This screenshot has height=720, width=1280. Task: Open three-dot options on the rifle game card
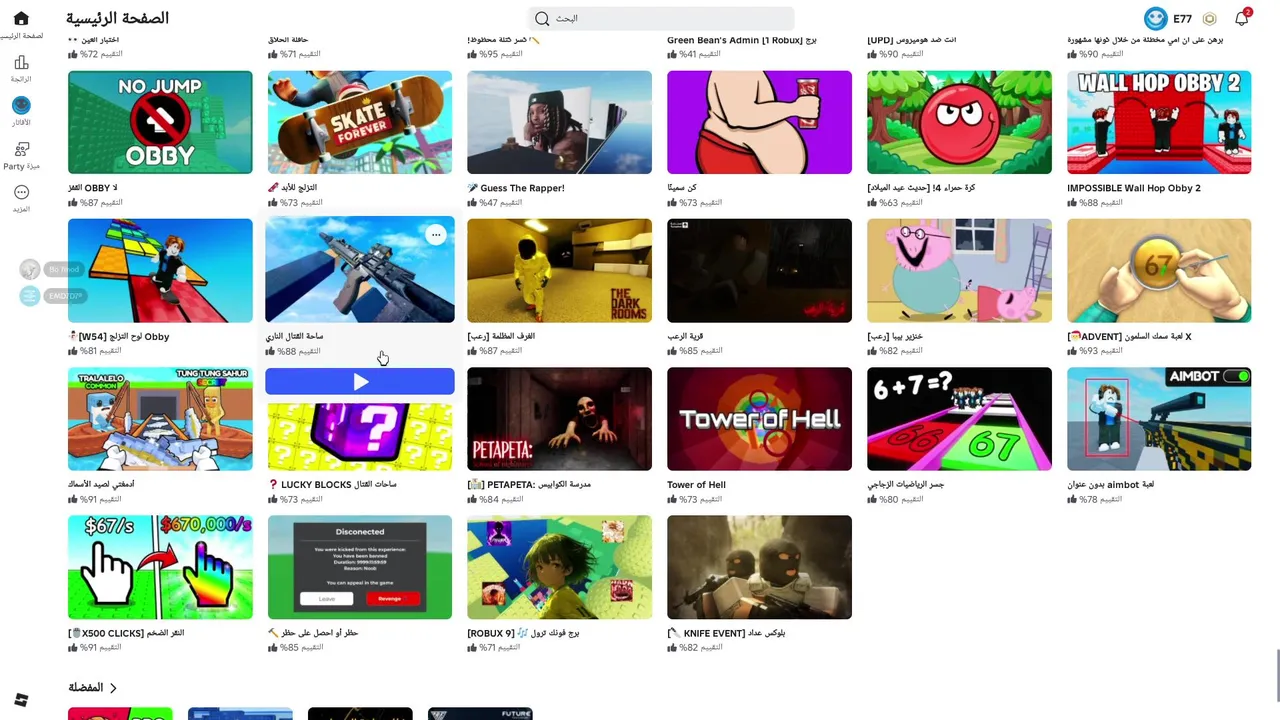(436, 235)
